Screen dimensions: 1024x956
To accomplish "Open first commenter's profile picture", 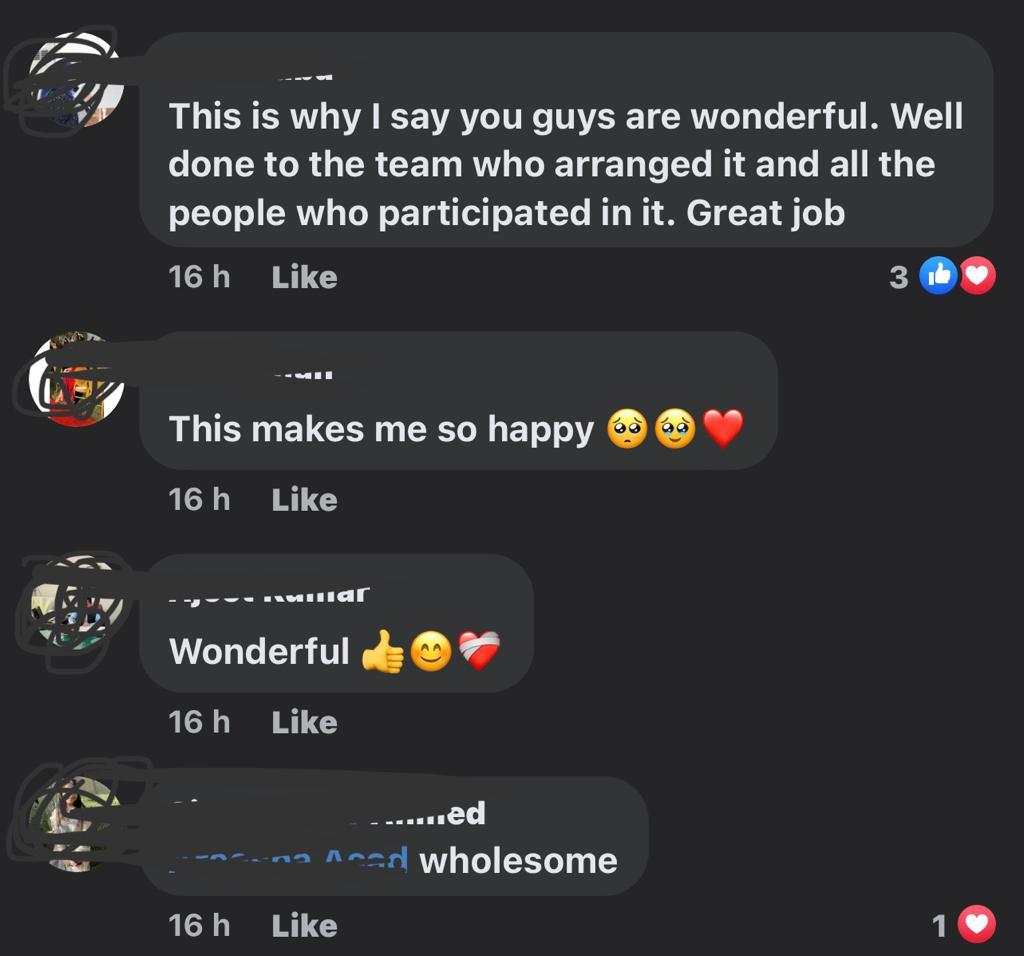I will (76, 80).
